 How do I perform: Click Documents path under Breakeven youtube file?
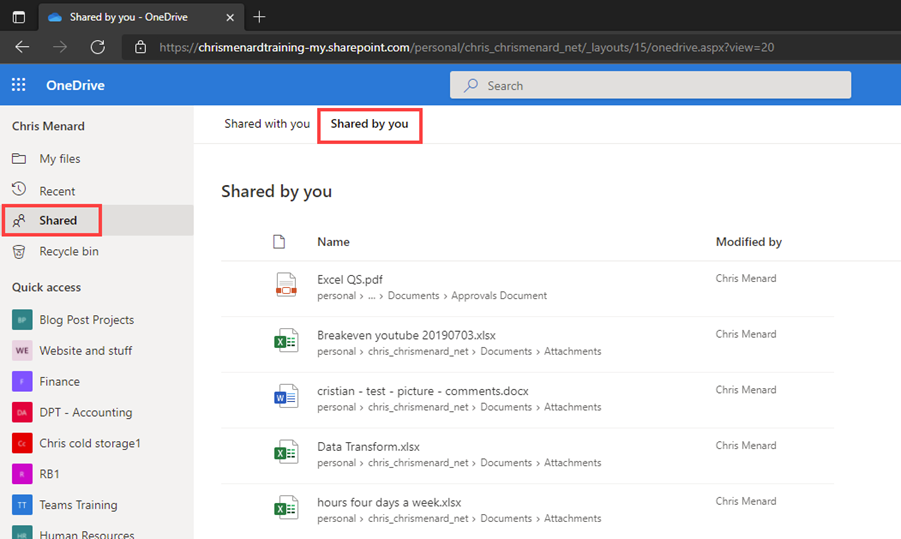tap(506, 351)
